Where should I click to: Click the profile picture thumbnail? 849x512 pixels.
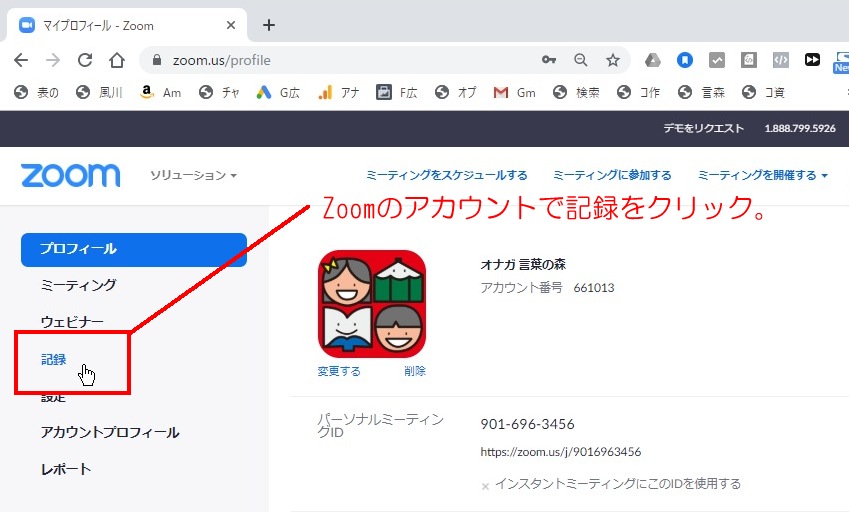372,304
